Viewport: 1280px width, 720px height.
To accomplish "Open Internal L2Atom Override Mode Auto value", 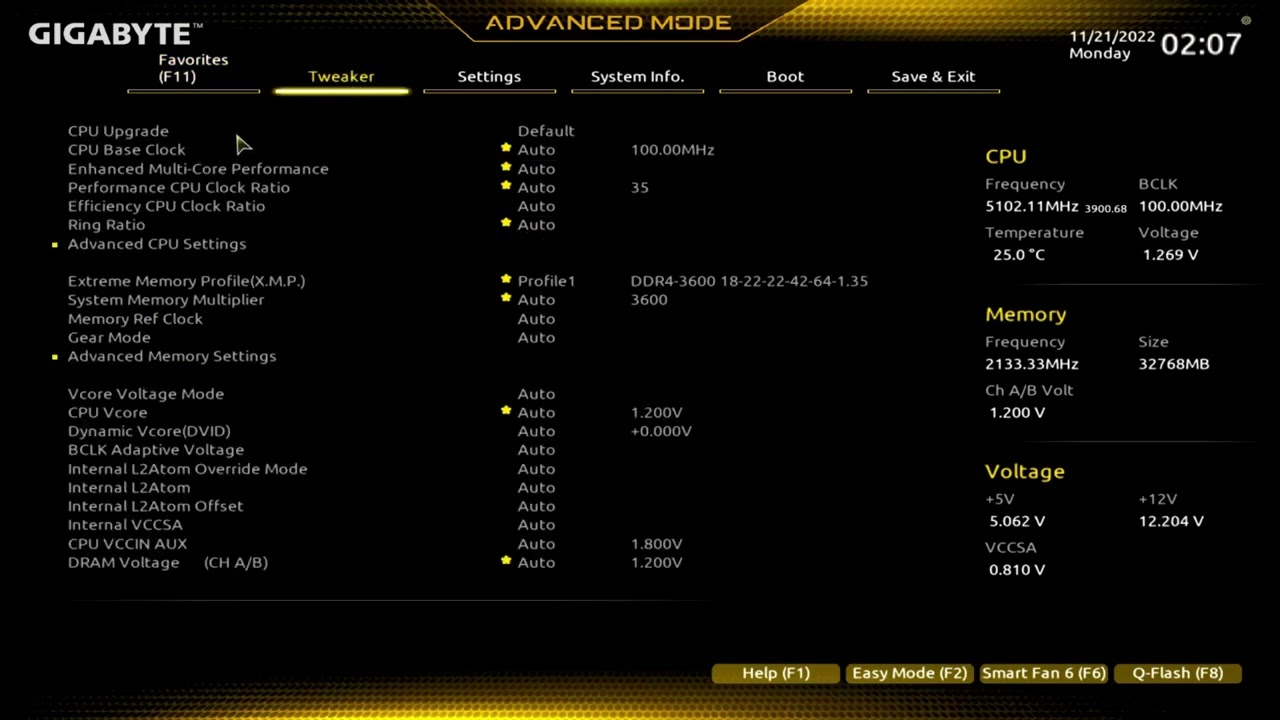I will click(536, 469).
